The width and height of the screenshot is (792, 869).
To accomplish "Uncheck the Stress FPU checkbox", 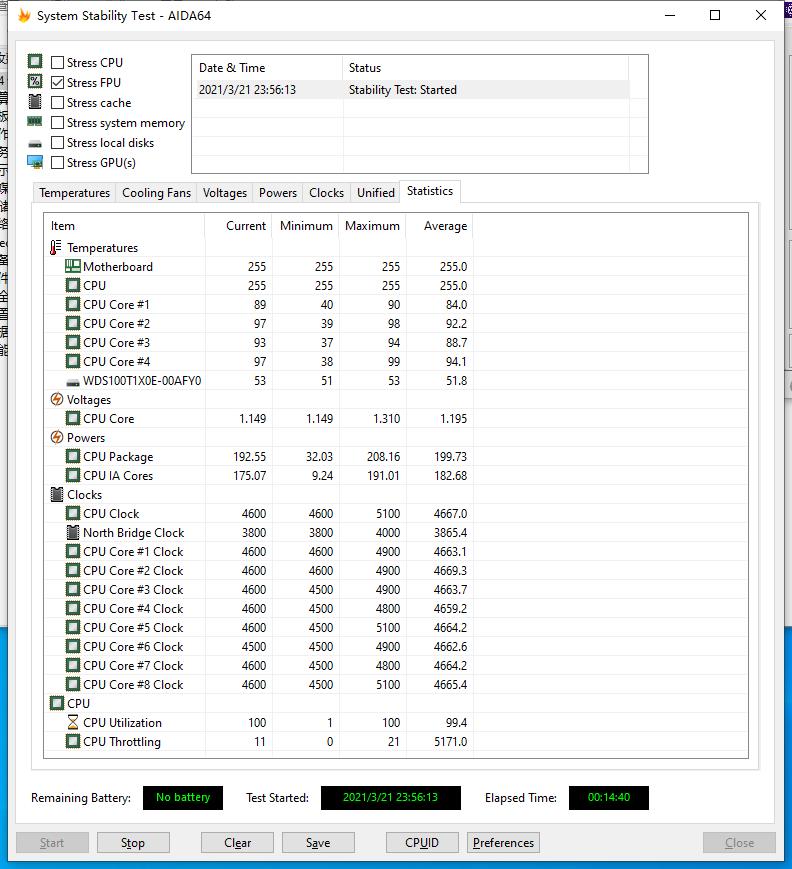I will coord(57,83).
